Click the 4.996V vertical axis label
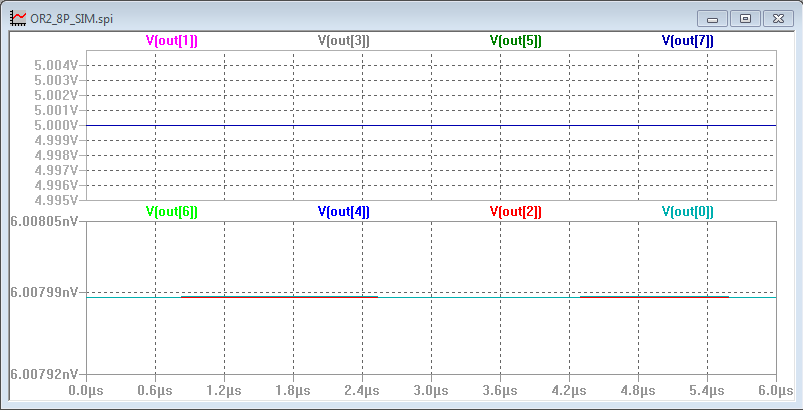Screen dimensions: 803x410 coord(56,185)
